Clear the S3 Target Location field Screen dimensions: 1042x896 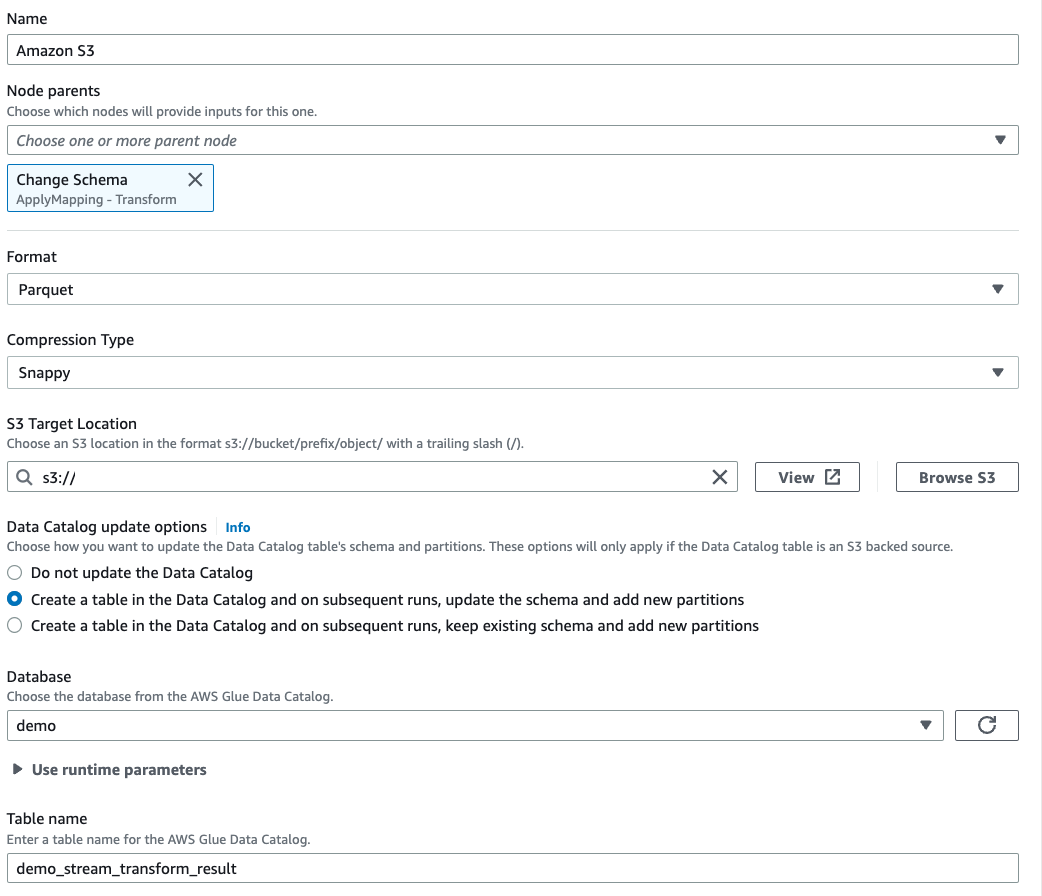pos(719,477)
